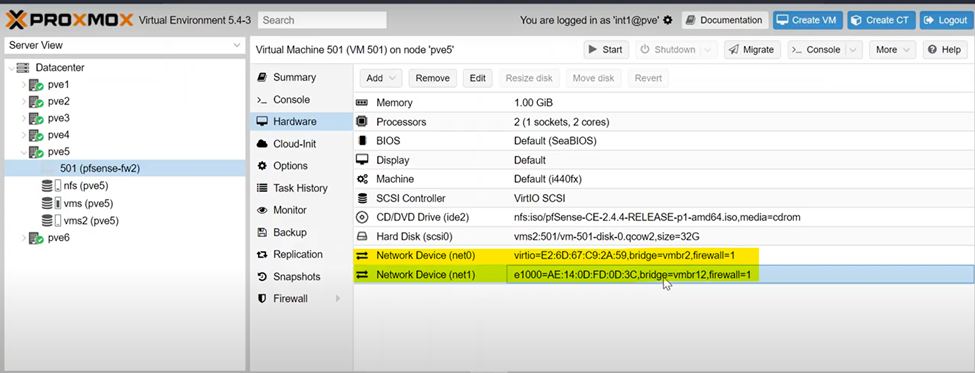The height and width of the screenshot is (373, 975).
Task: Select the vms (pve5) storage entry
Action: point(88,203)
